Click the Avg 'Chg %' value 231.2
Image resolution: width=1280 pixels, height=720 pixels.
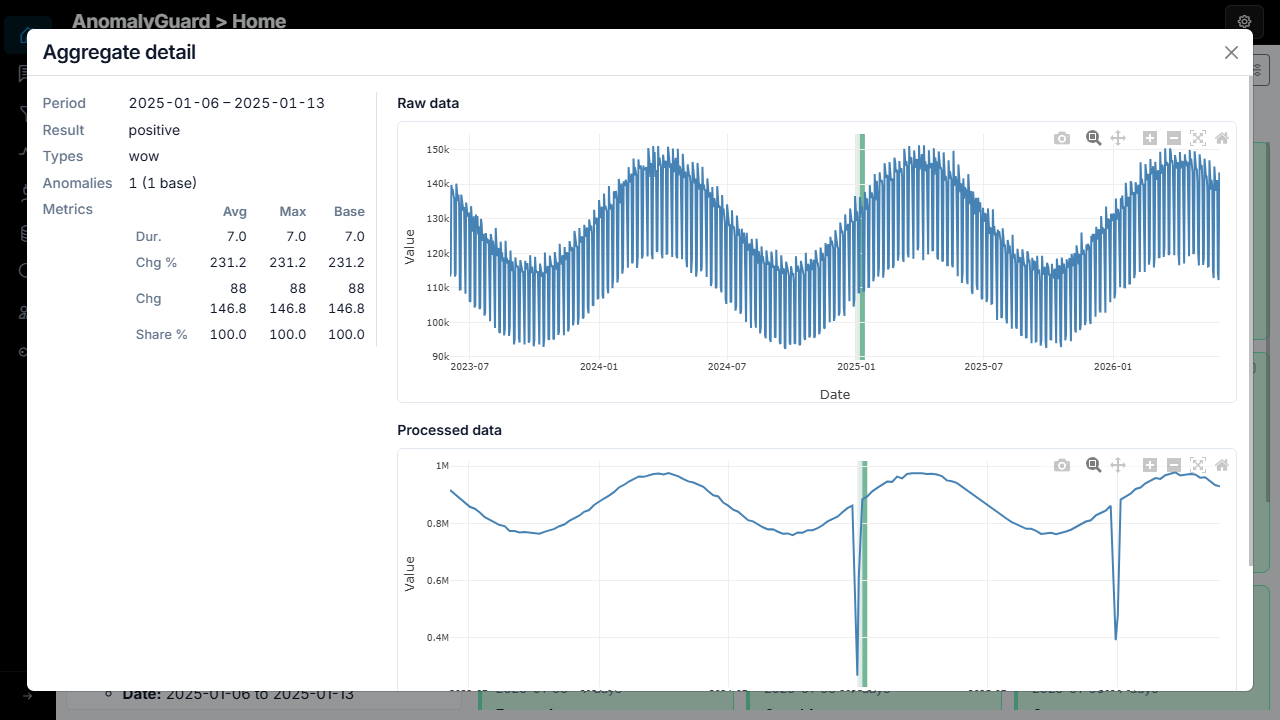[x=229, y=262]
